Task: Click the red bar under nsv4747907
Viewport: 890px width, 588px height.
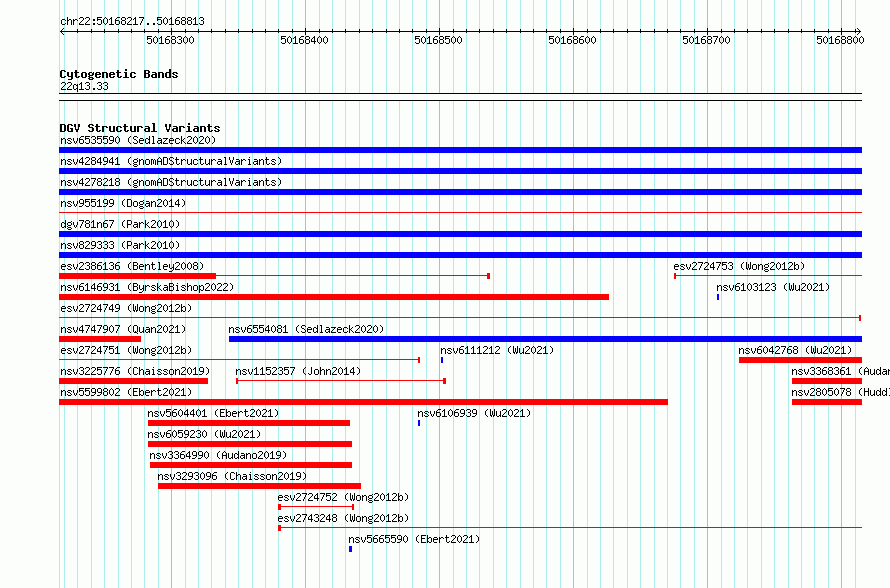Action: point(100,339)
